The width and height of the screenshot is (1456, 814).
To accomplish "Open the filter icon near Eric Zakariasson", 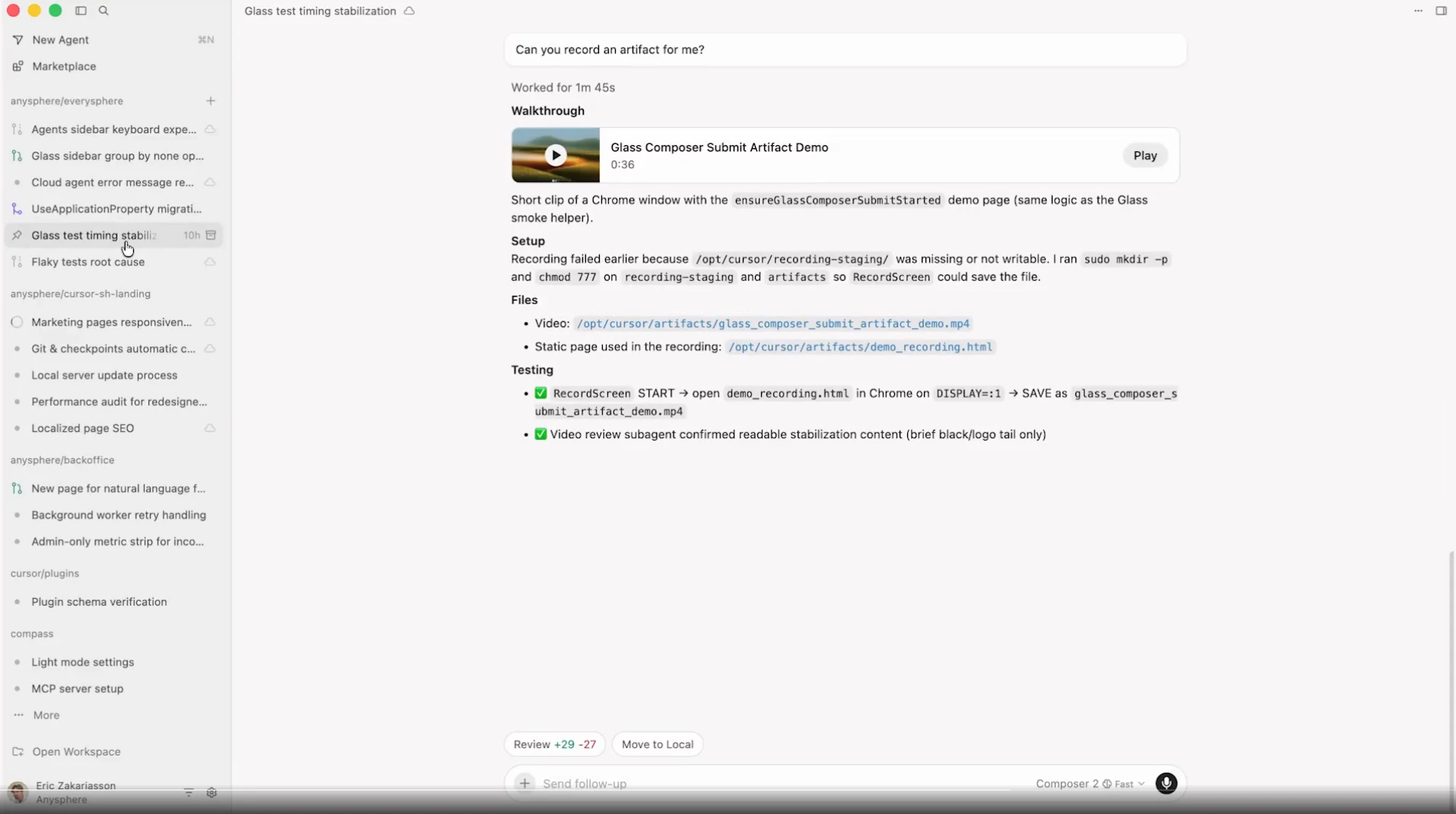I will click(x=187, y=793).
